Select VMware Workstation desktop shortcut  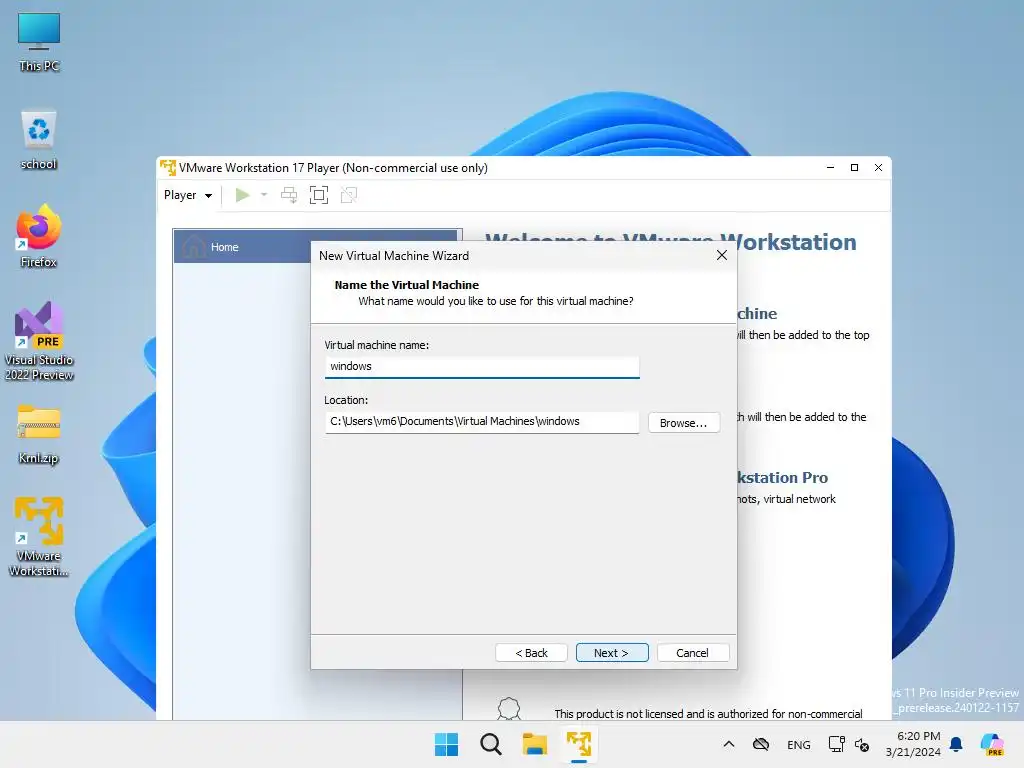tap(39, 537)
